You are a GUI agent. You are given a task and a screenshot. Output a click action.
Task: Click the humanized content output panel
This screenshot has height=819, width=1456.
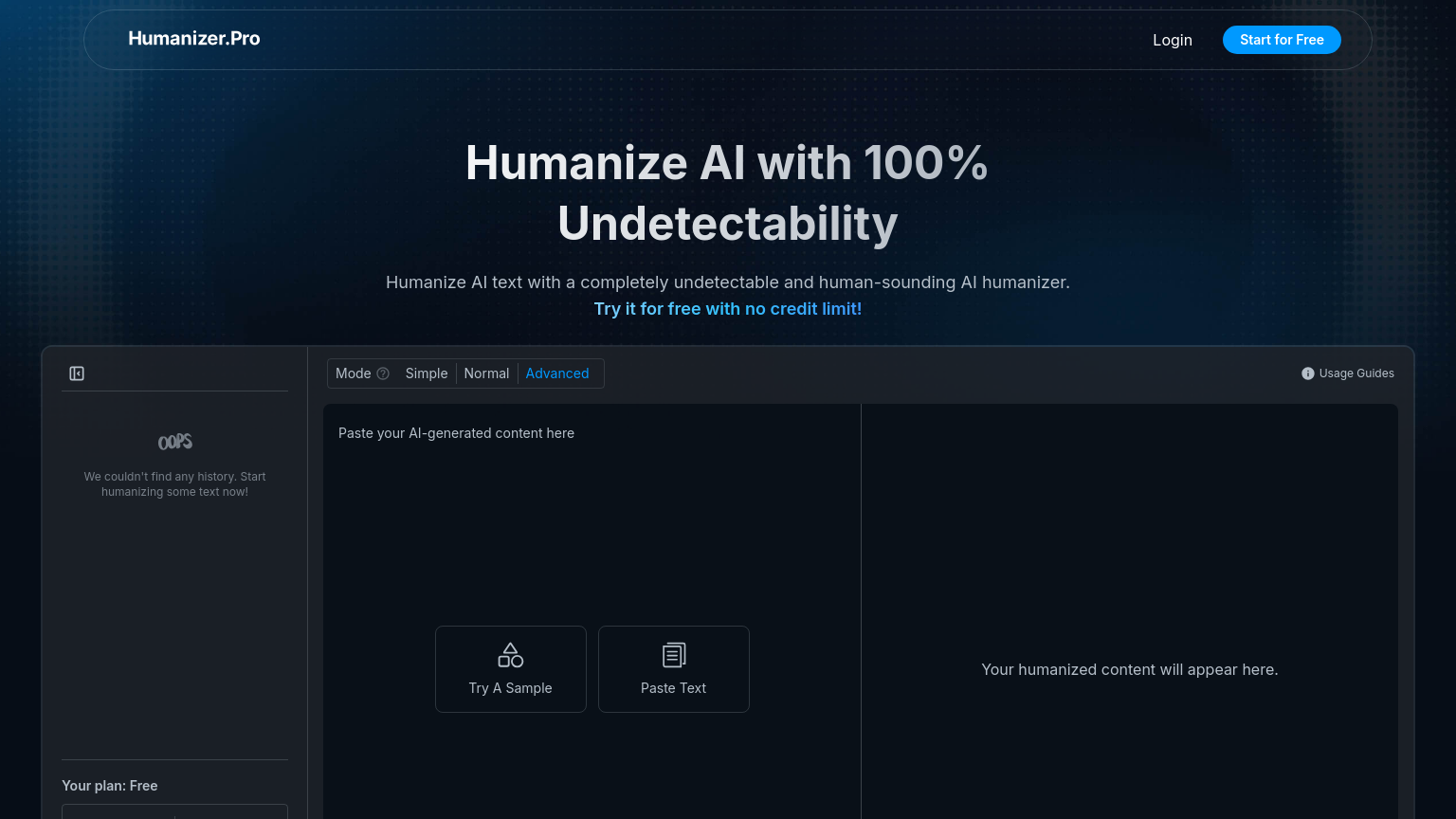[x=1129, y=669]
